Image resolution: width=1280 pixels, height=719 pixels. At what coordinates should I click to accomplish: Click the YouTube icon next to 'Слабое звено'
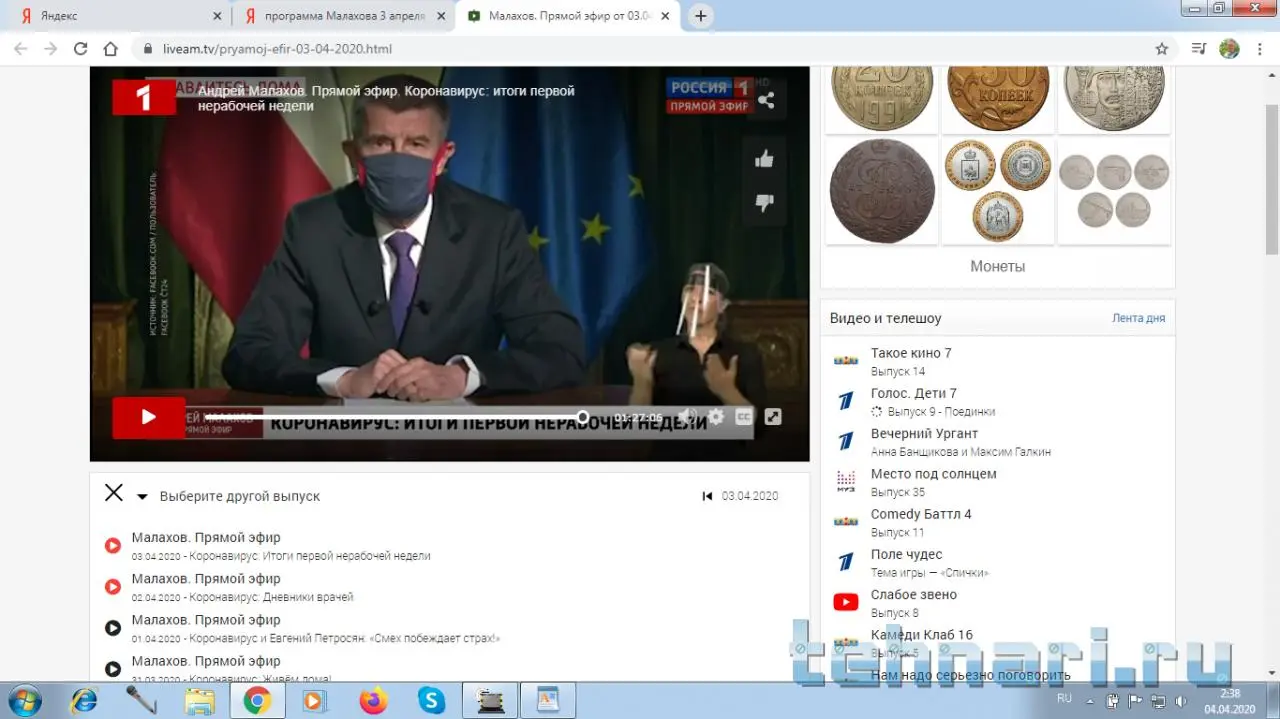click(x=846, y=602)
